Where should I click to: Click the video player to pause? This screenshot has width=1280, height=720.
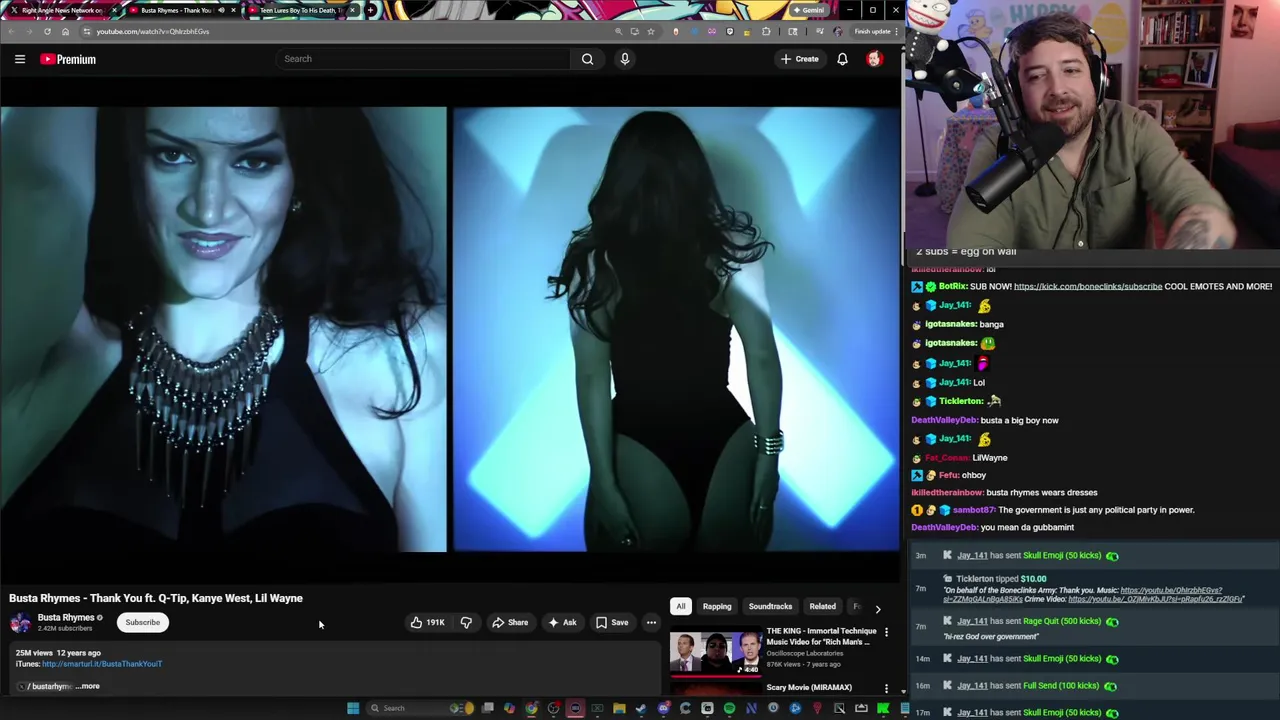click(450, 329)
